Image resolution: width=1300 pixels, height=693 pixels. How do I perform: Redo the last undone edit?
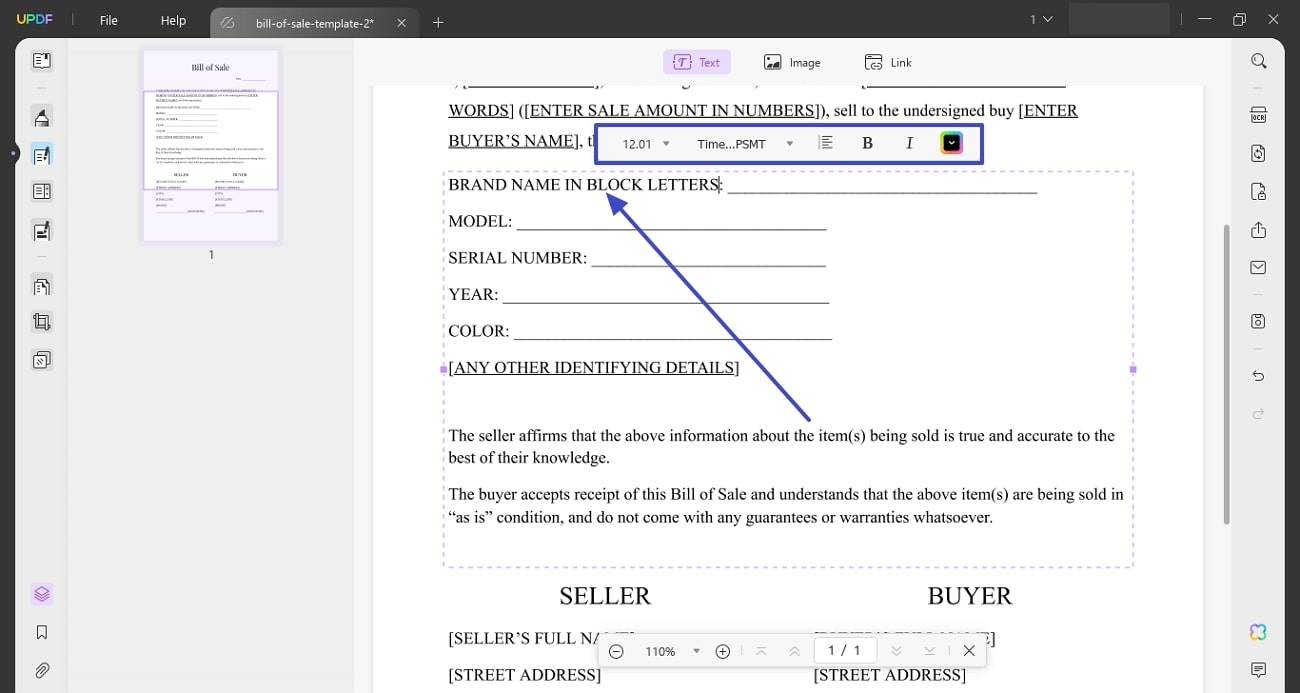click(1258, 413)
